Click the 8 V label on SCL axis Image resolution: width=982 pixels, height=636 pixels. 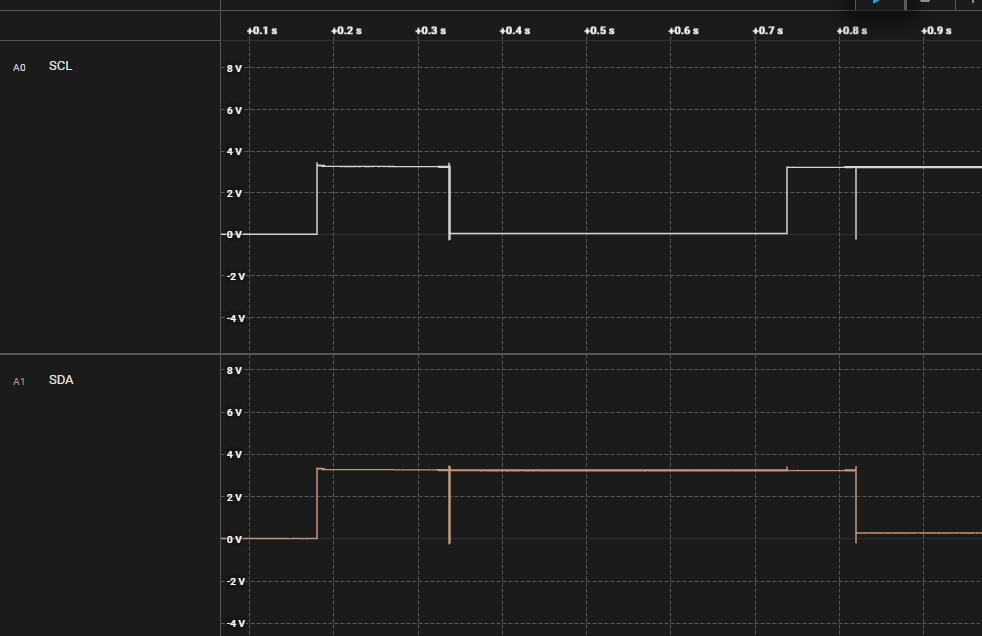click(x=234, y=69)
